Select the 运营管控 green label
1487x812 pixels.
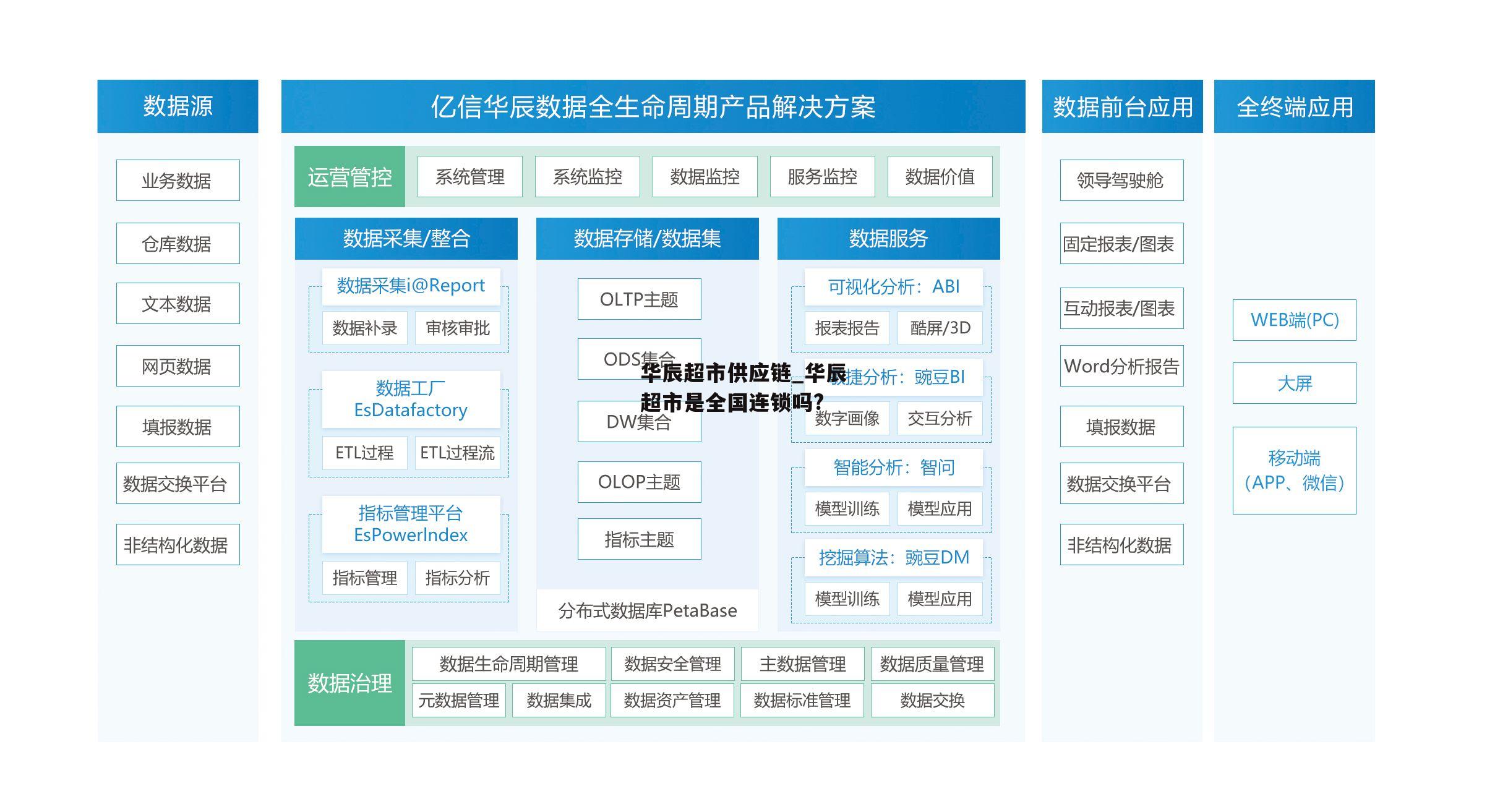350,176
